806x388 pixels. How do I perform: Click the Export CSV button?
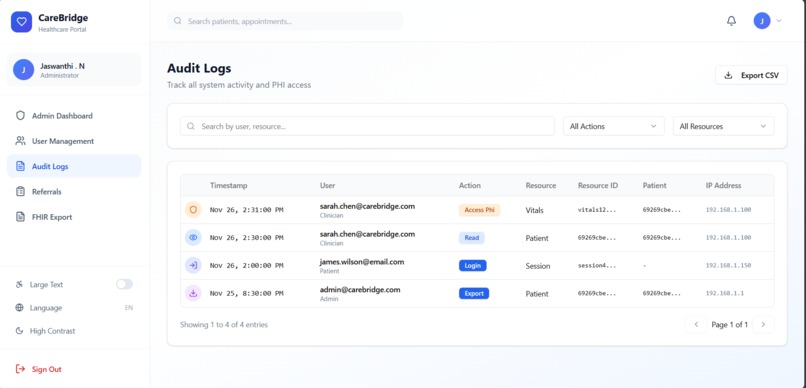[751, 75]
